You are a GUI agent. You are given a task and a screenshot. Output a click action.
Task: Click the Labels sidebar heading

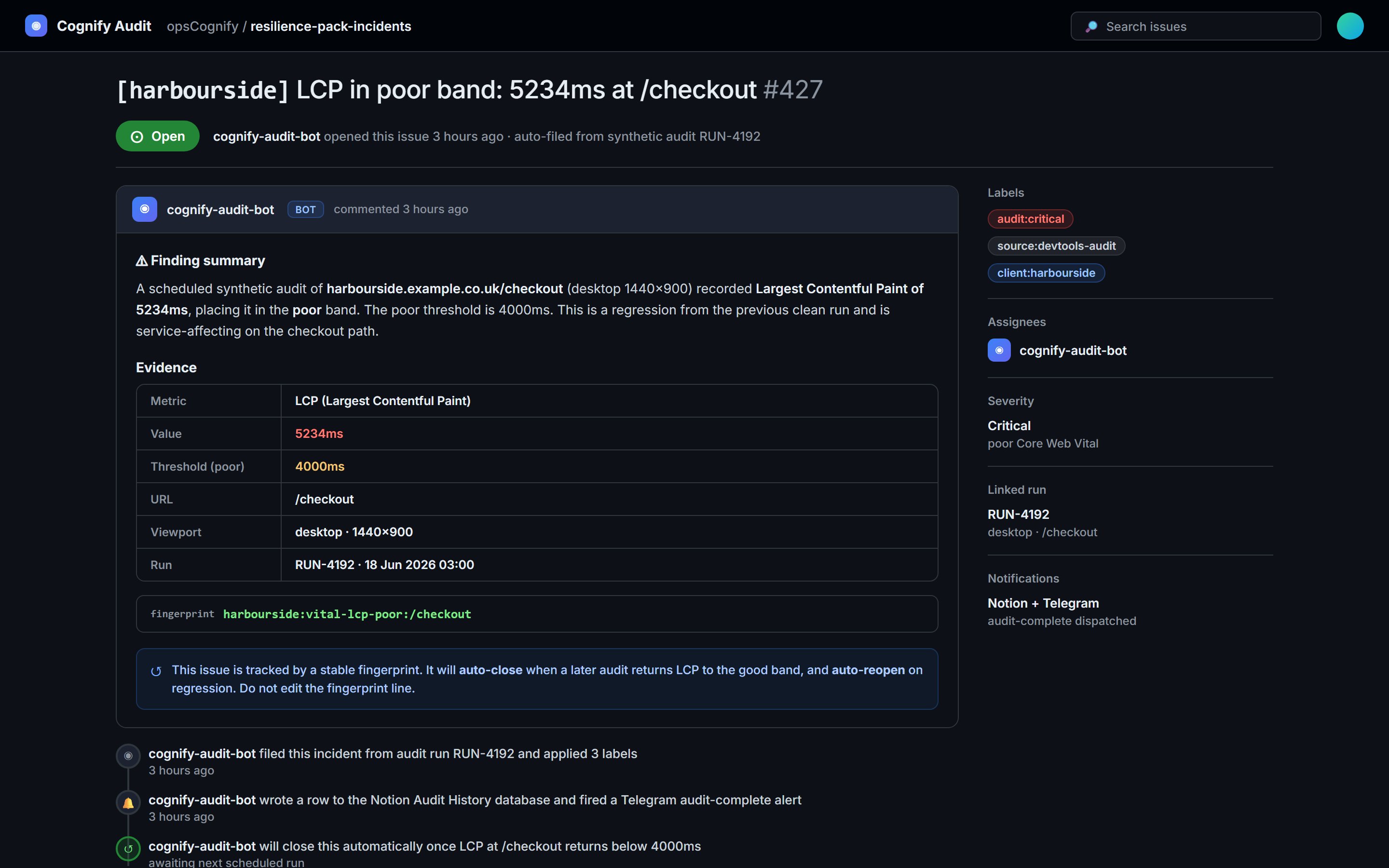click(x=1006, y=193)
